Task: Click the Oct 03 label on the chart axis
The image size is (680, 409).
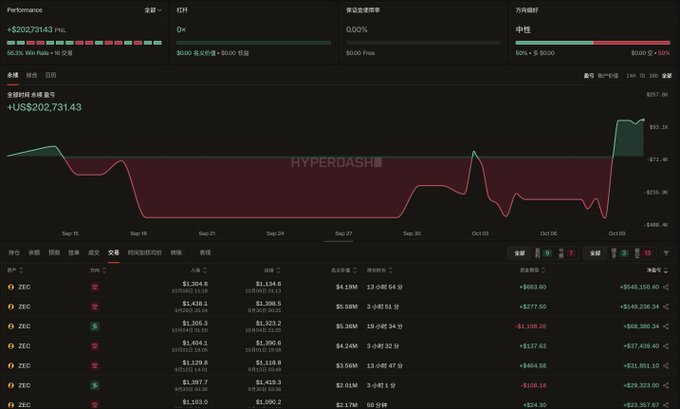Action: [x=480, y=233]
